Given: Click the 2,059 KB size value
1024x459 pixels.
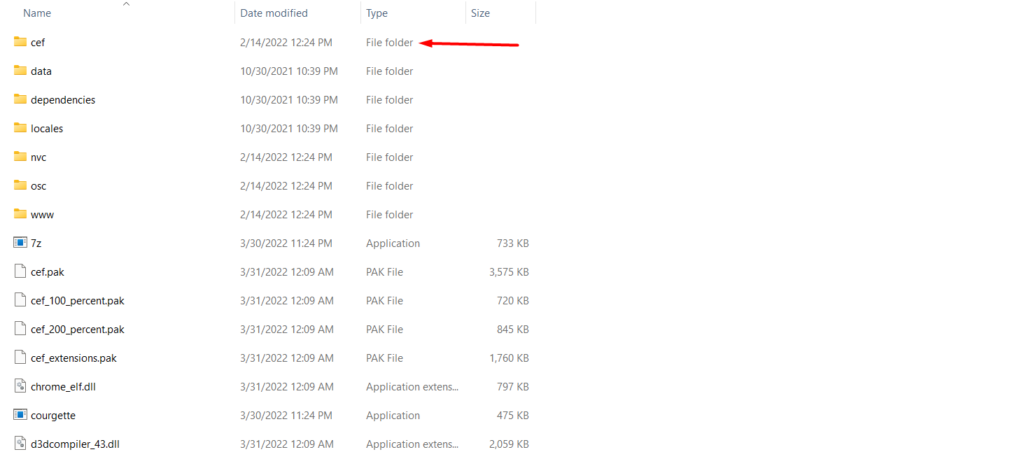Looking at the screenshot, I should tap(509, 444).
